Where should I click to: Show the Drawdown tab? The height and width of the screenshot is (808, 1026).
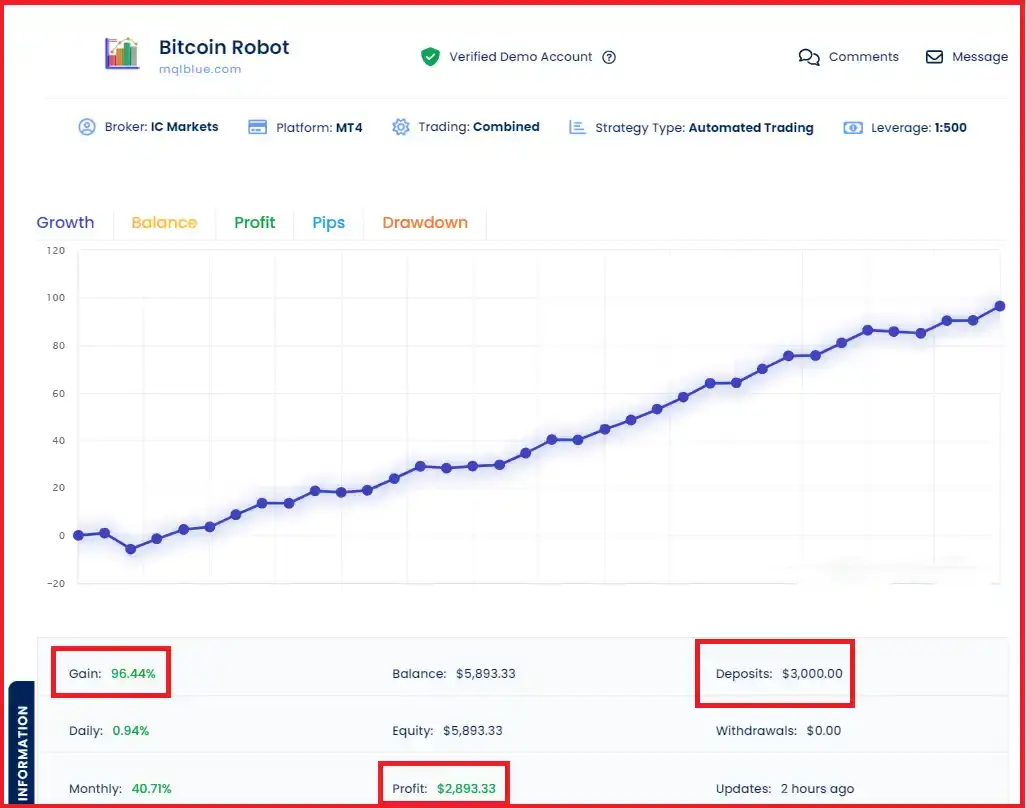(x=425, y=223)
